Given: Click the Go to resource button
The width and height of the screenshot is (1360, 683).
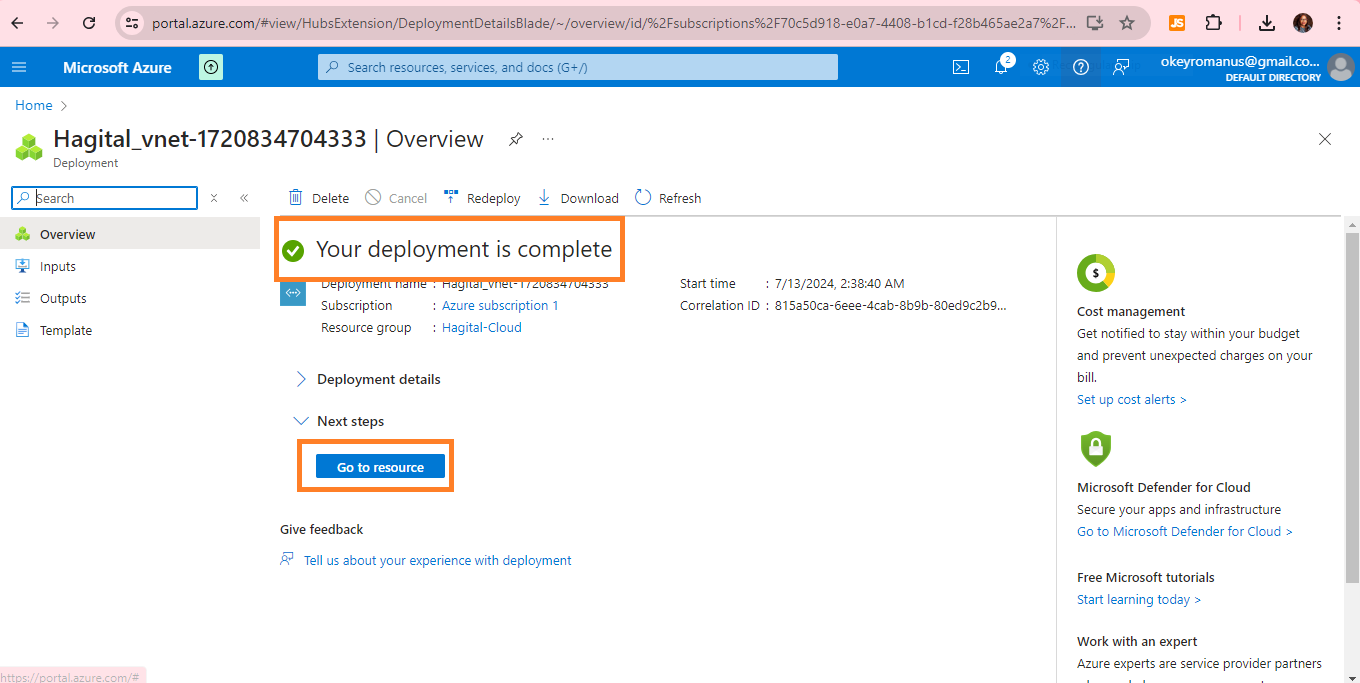Looking at the screenshot, I should [380, 467].
